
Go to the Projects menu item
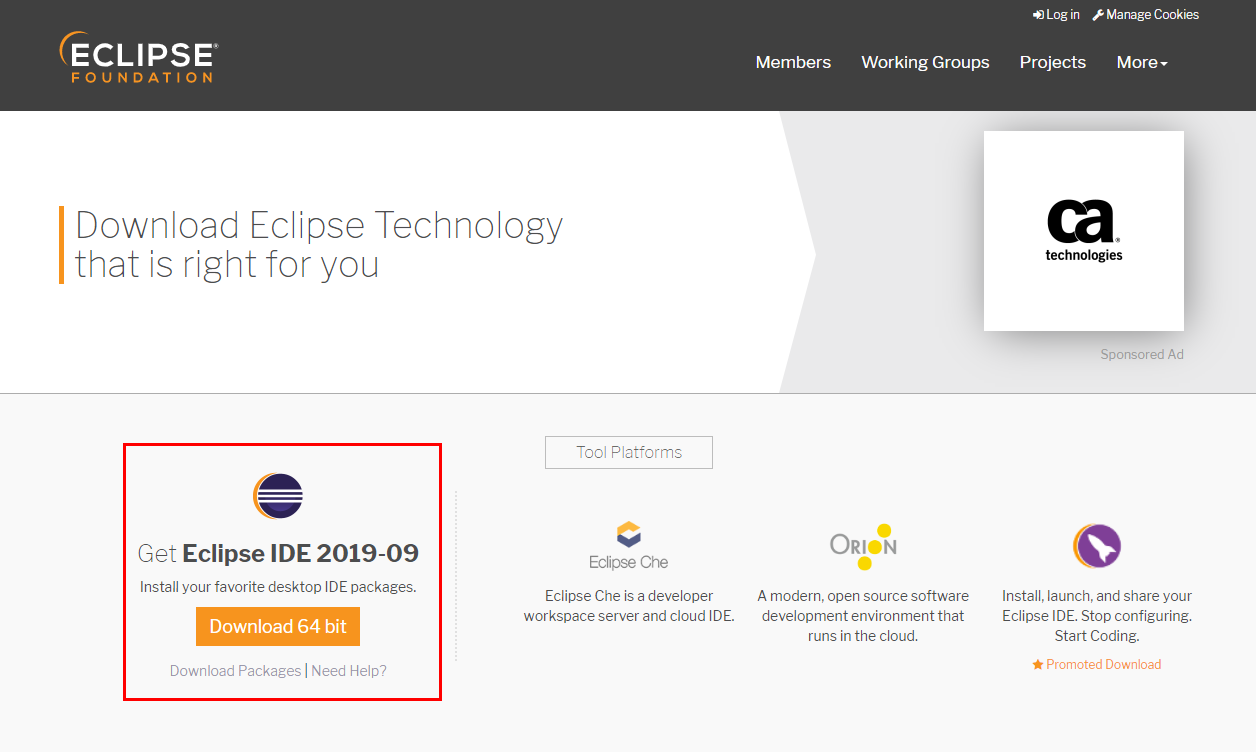point(1053,62)
